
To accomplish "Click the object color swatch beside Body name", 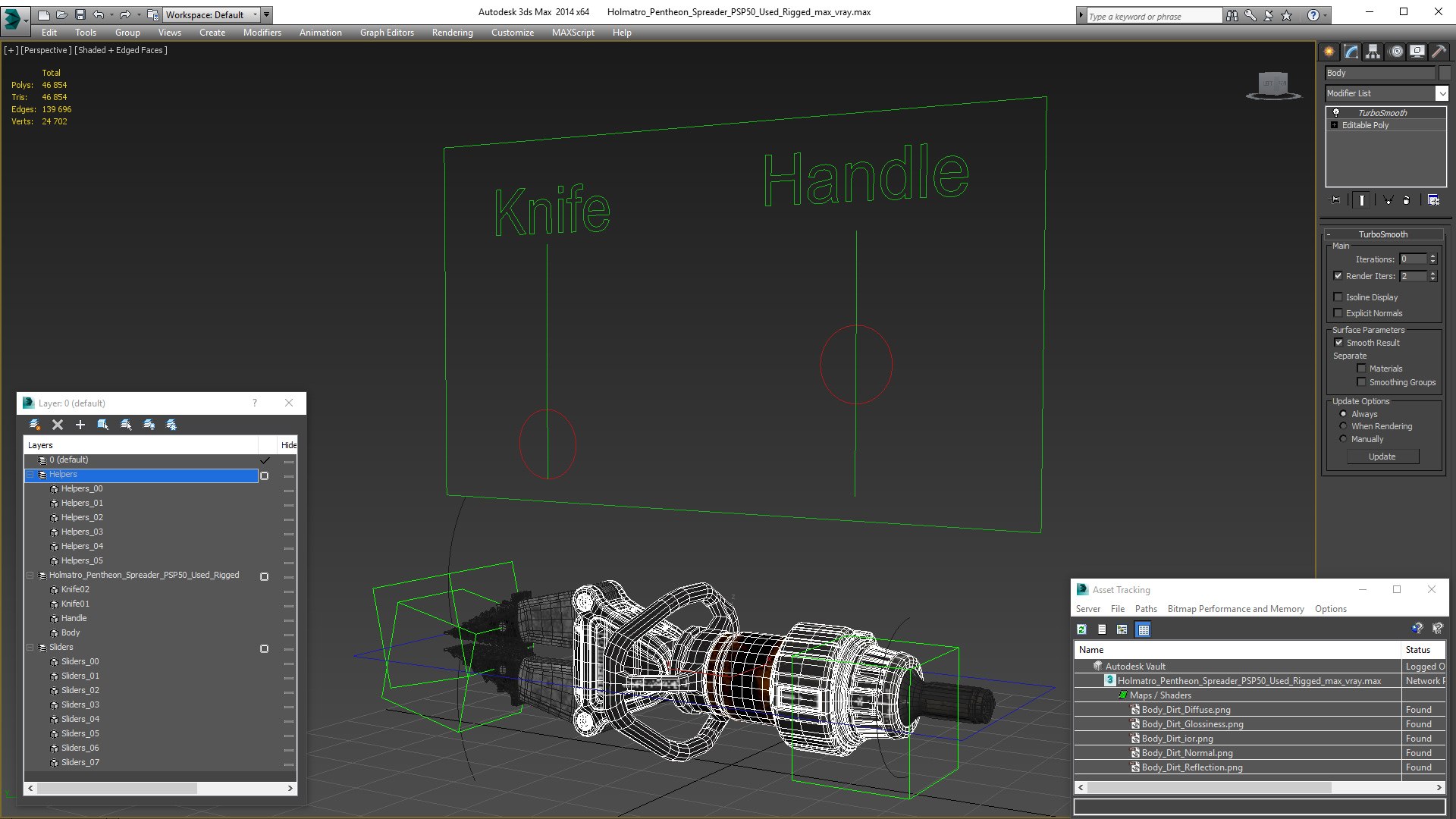I will tap(1445, 73).
